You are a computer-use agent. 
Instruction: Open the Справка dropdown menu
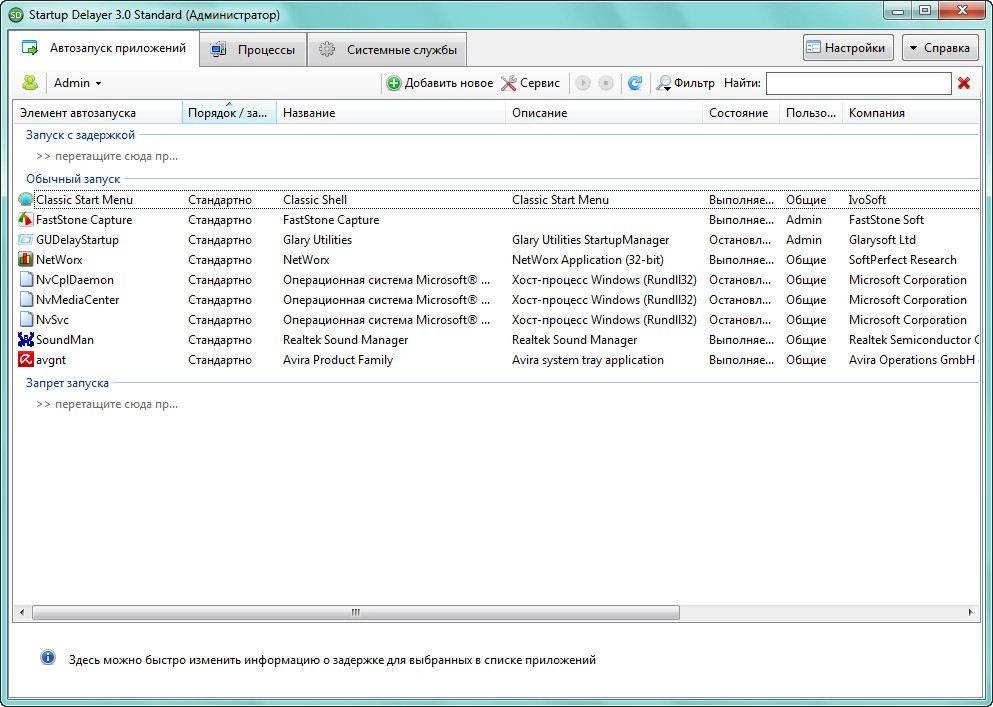[940, 48]
